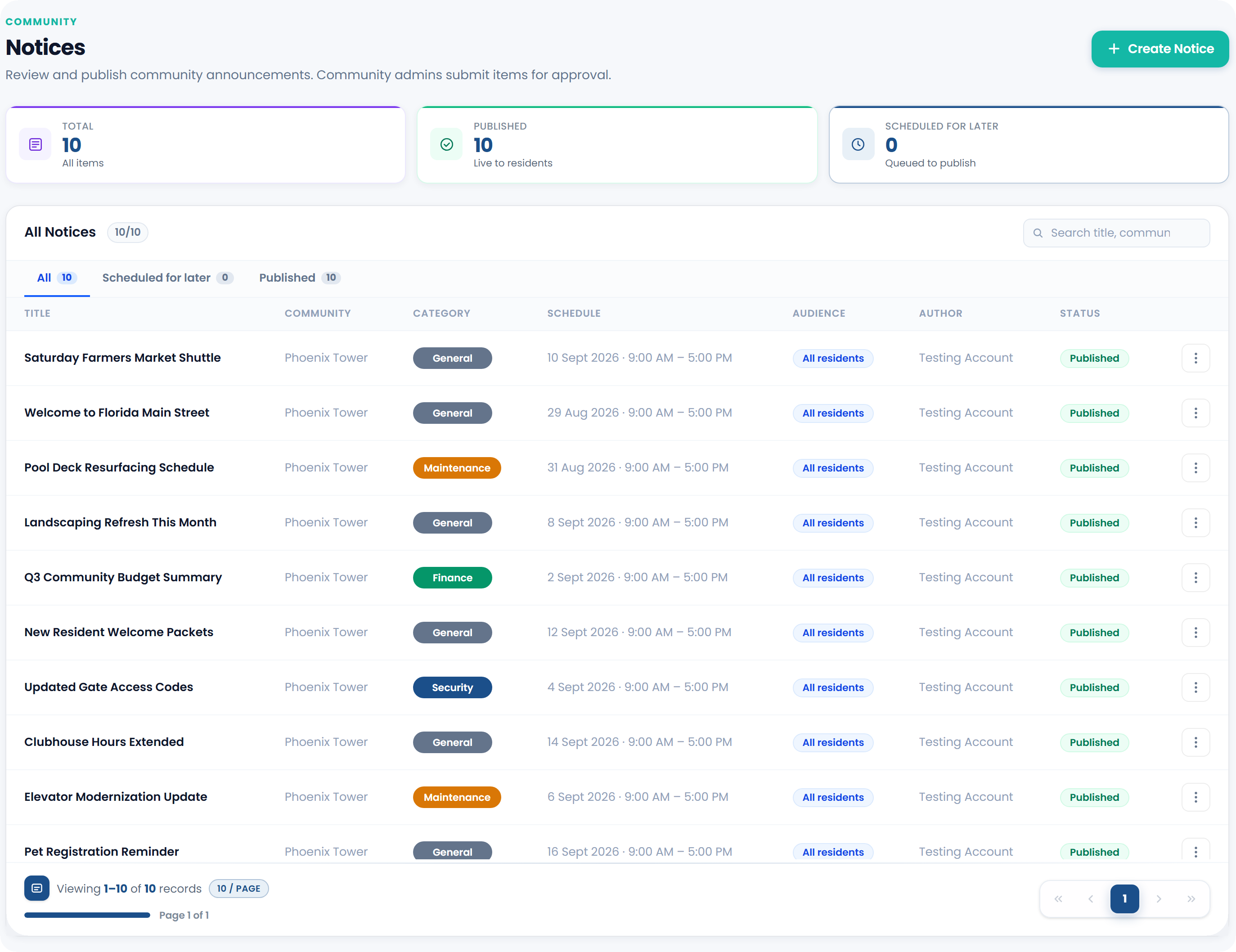Image resolution: width=1236 pixels, height=952 pixels.
Task: Switch to the Published tab
Action: 299,278
